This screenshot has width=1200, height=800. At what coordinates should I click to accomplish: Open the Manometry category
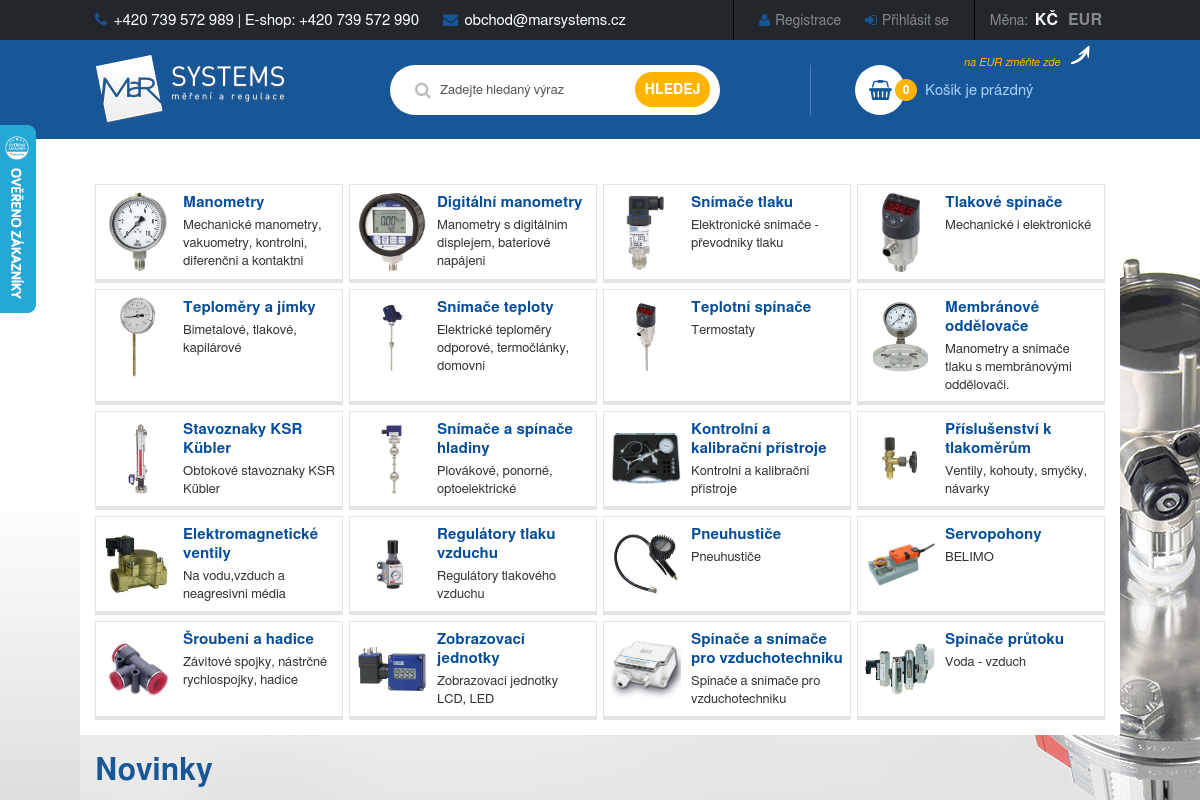(x=222, y=201)
